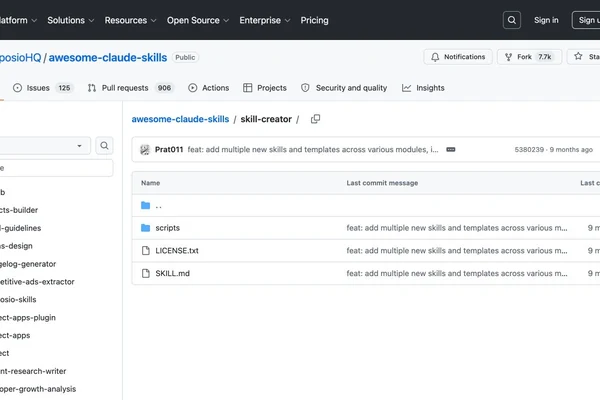Screen dimensions: 600x400
Task: Click the scripts folder icon
Action: point(145,228)
